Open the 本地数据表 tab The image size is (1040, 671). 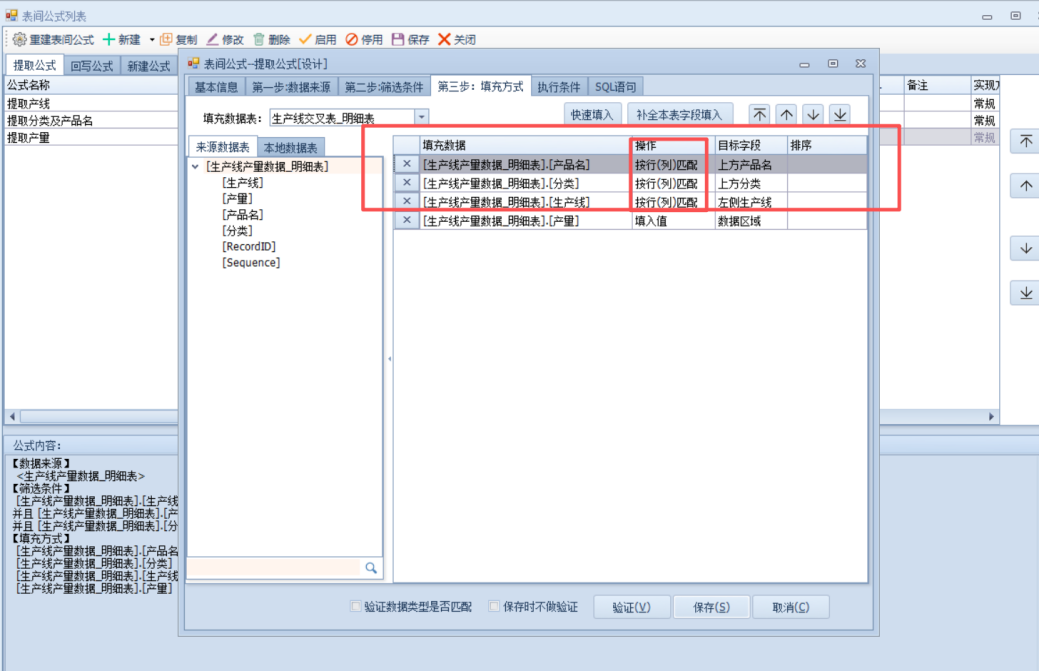[291, 147]
